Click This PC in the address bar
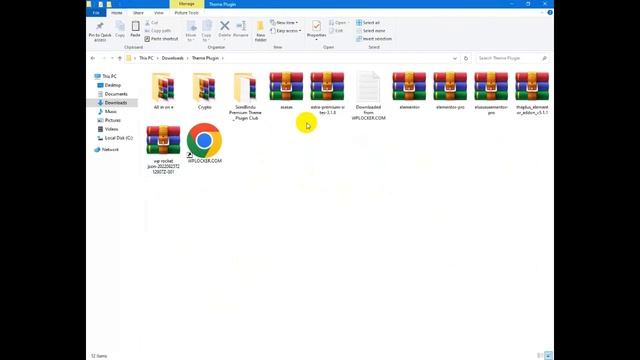The image size is (640, 360). tap(146, 58)
